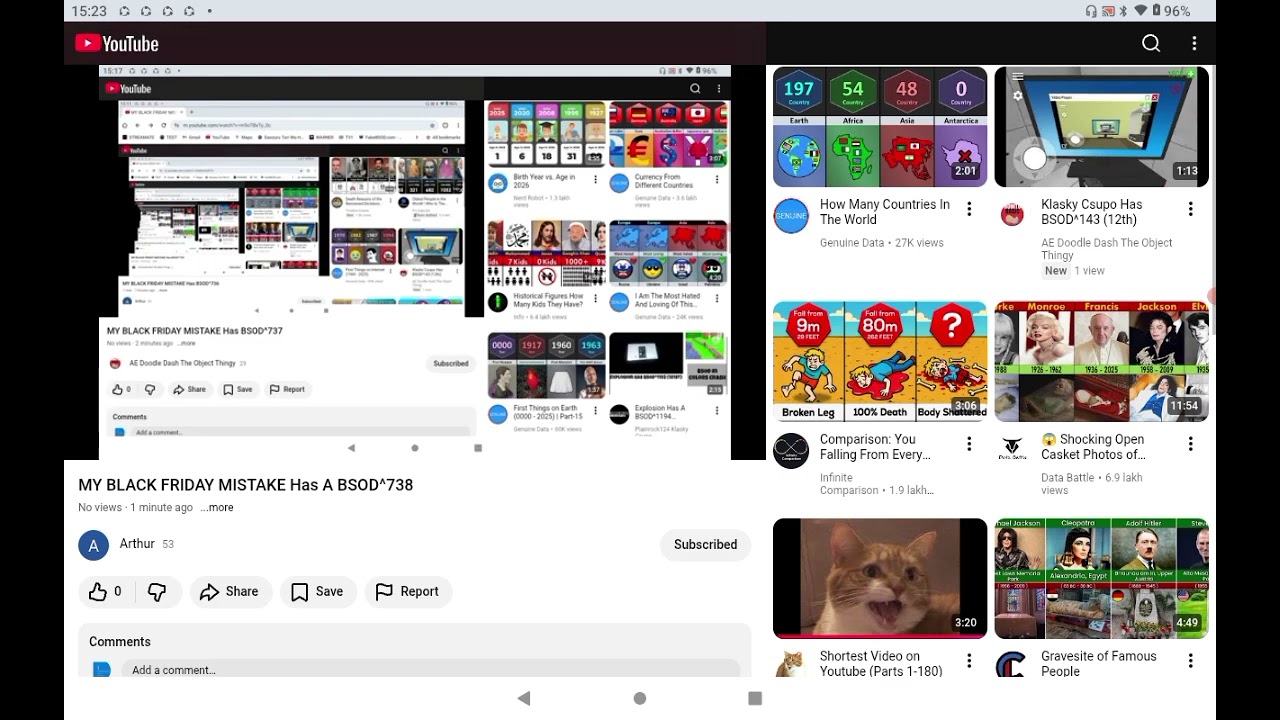The height and width of the screenshot is (720, 1280).
Task: Click the title Comparison: You Falling From Every
Action: [x=875, y=447]
